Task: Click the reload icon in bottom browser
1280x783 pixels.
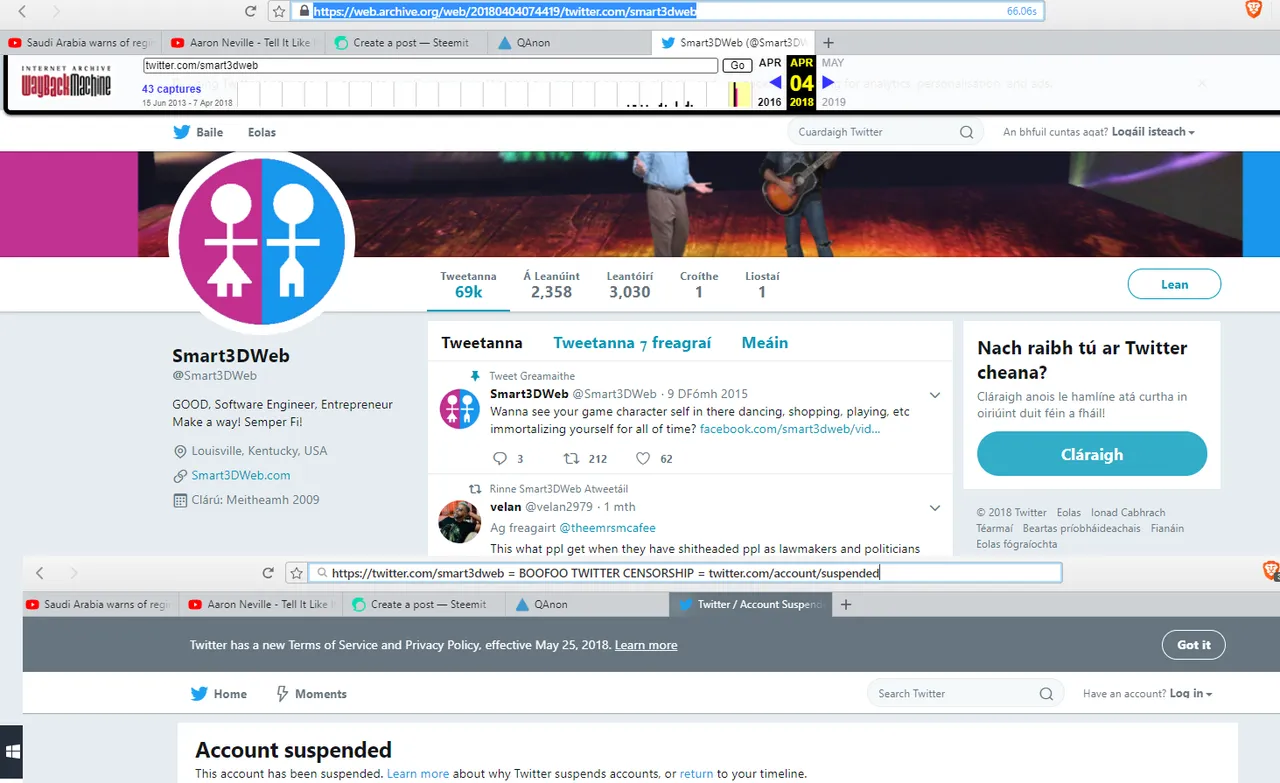Action: click(x=268, y=573)
